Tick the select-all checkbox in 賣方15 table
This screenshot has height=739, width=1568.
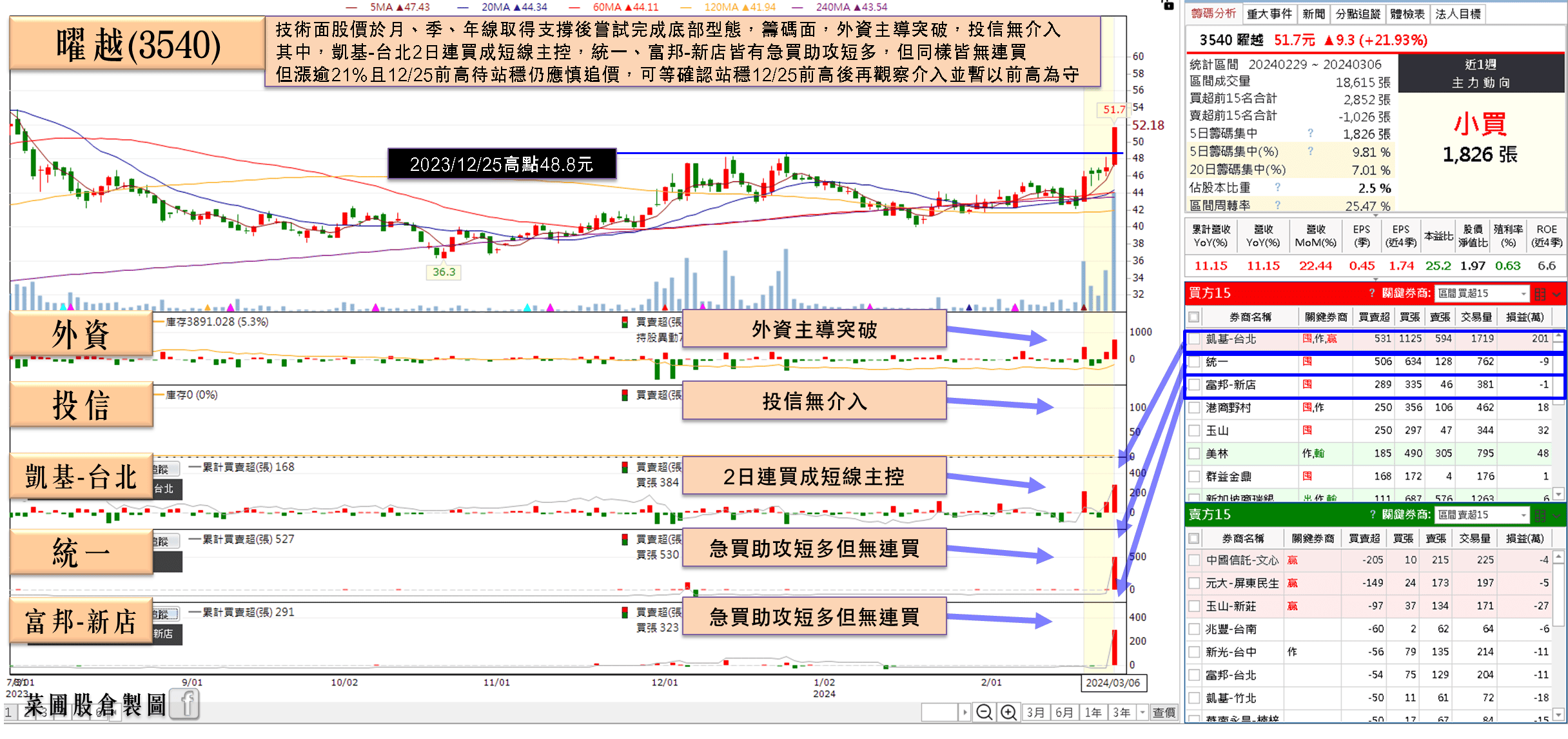pyautogui.click(x=1194, y=538)
